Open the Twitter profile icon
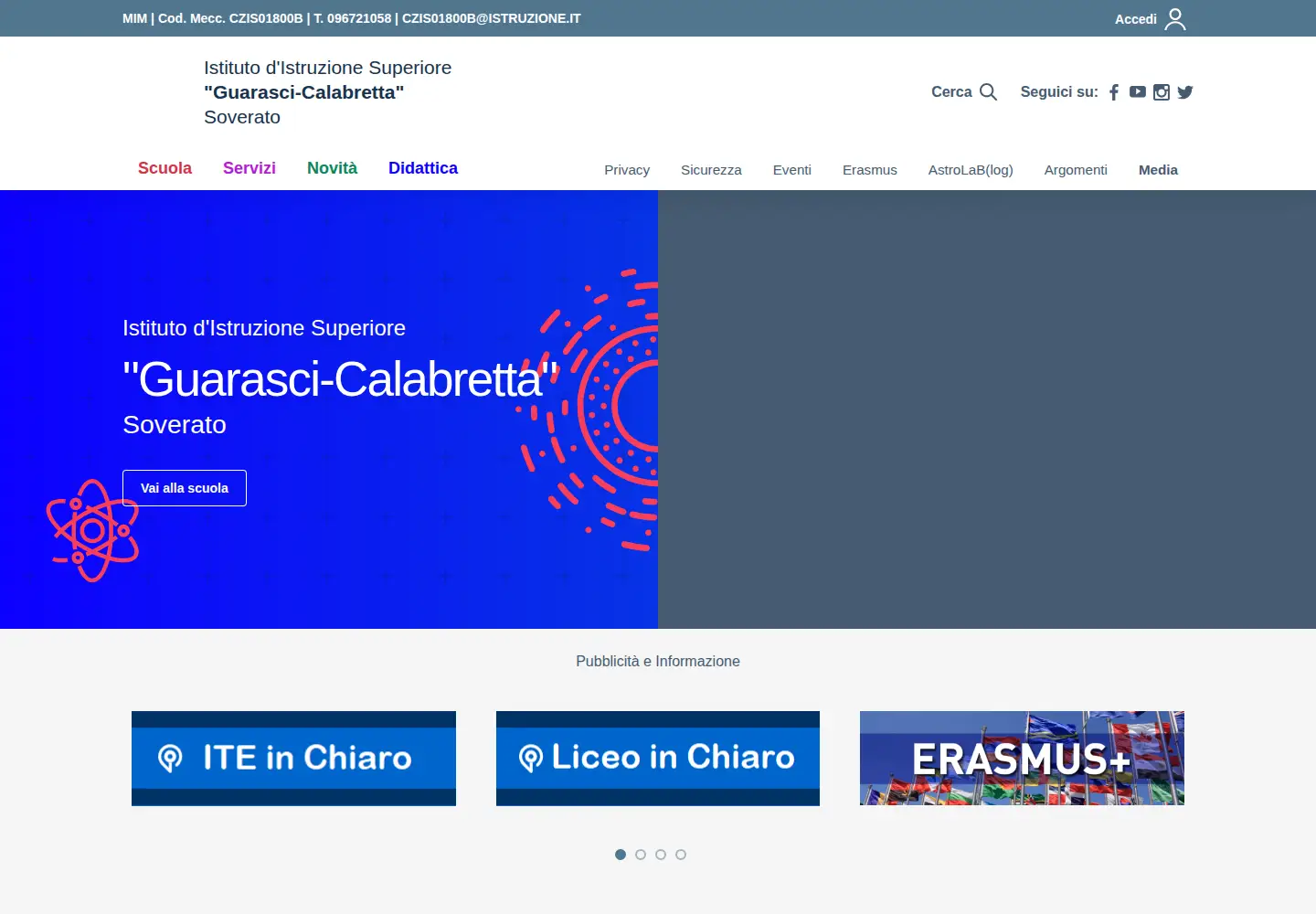 tap(1185, 92)
